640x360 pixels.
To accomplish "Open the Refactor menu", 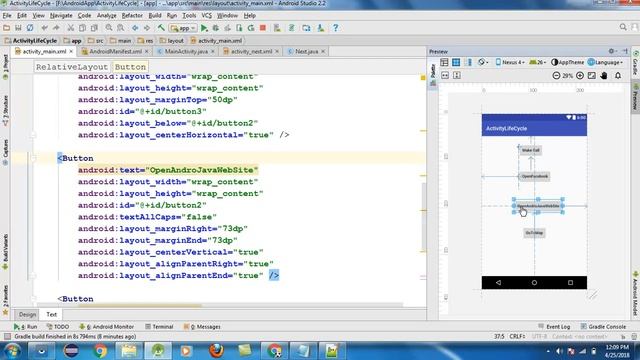I will tap(132, 16).
